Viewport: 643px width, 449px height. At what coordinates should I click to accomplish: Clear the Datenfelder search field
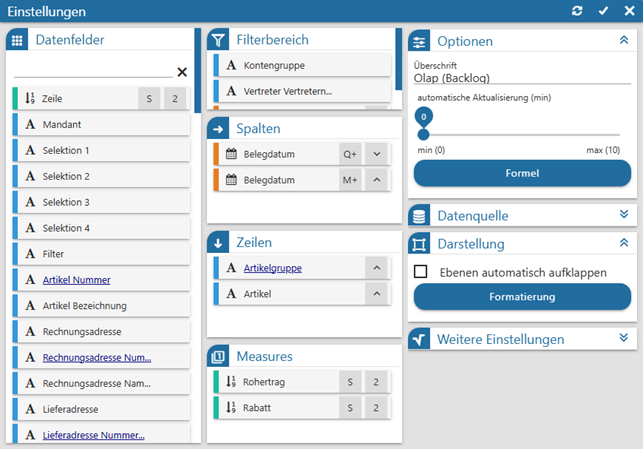(182, 72)
